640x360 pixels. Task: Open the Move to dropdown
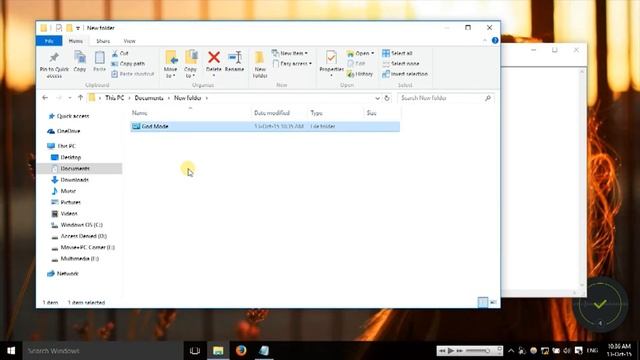point(171,73)
